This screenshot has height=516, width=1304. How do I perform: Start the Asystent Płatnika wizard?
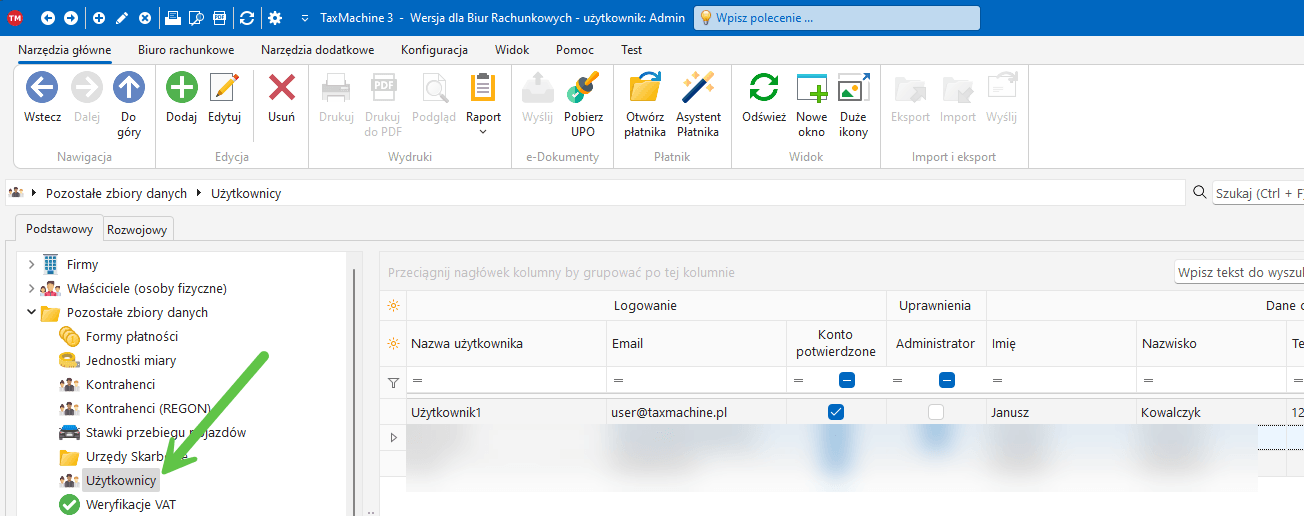click(x=698, y=90)
